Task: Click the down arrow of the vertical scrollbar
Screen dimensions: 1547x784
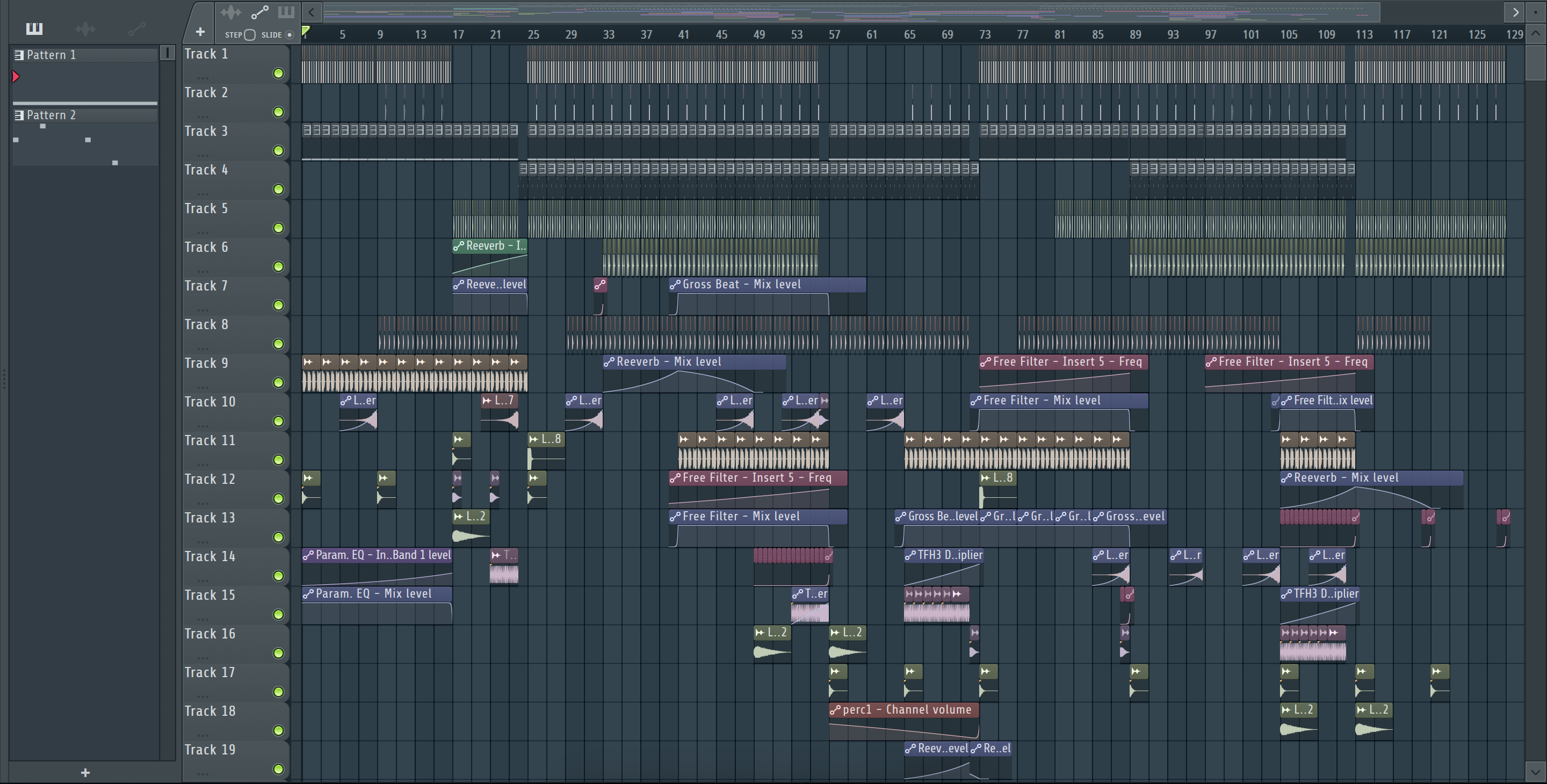Action: pyautogui.click(x=1536, y=772)
